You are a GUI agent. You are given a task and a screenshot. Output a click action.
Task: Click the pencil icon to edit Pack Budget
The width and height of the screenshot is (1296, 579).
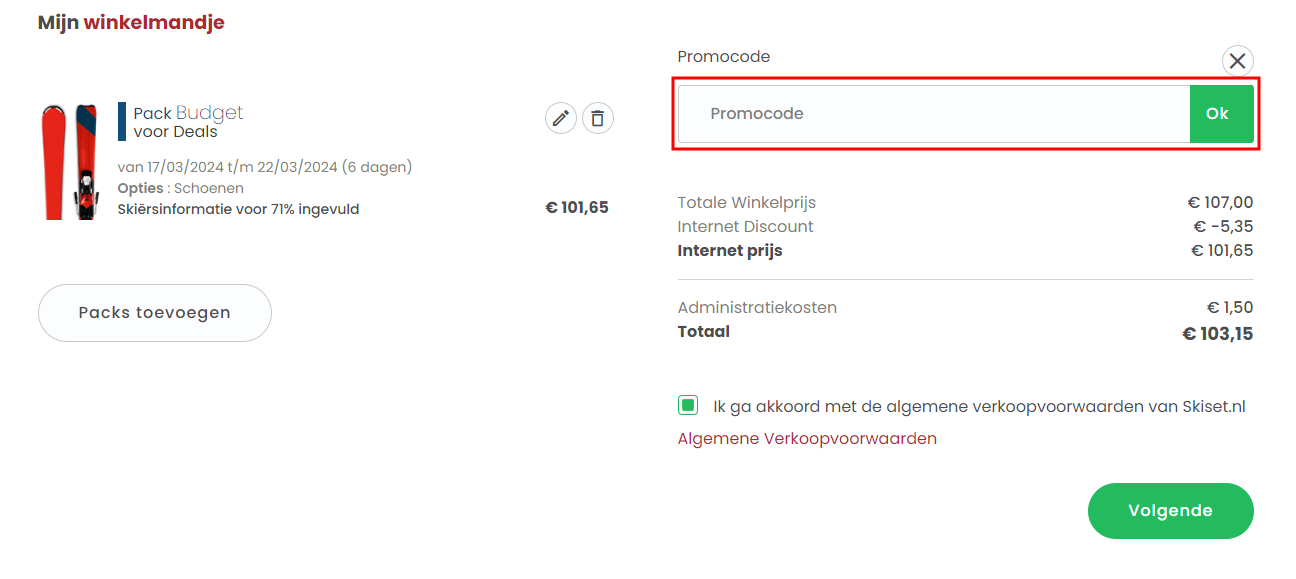point(561,119)
